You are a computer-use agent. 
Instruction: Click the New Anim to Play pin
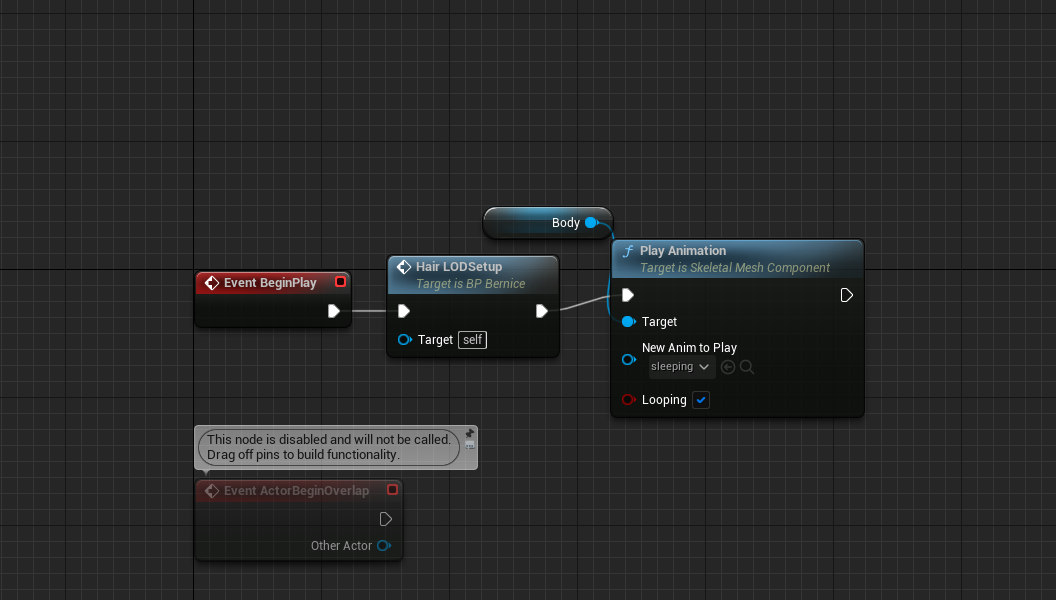click(628, 360)
